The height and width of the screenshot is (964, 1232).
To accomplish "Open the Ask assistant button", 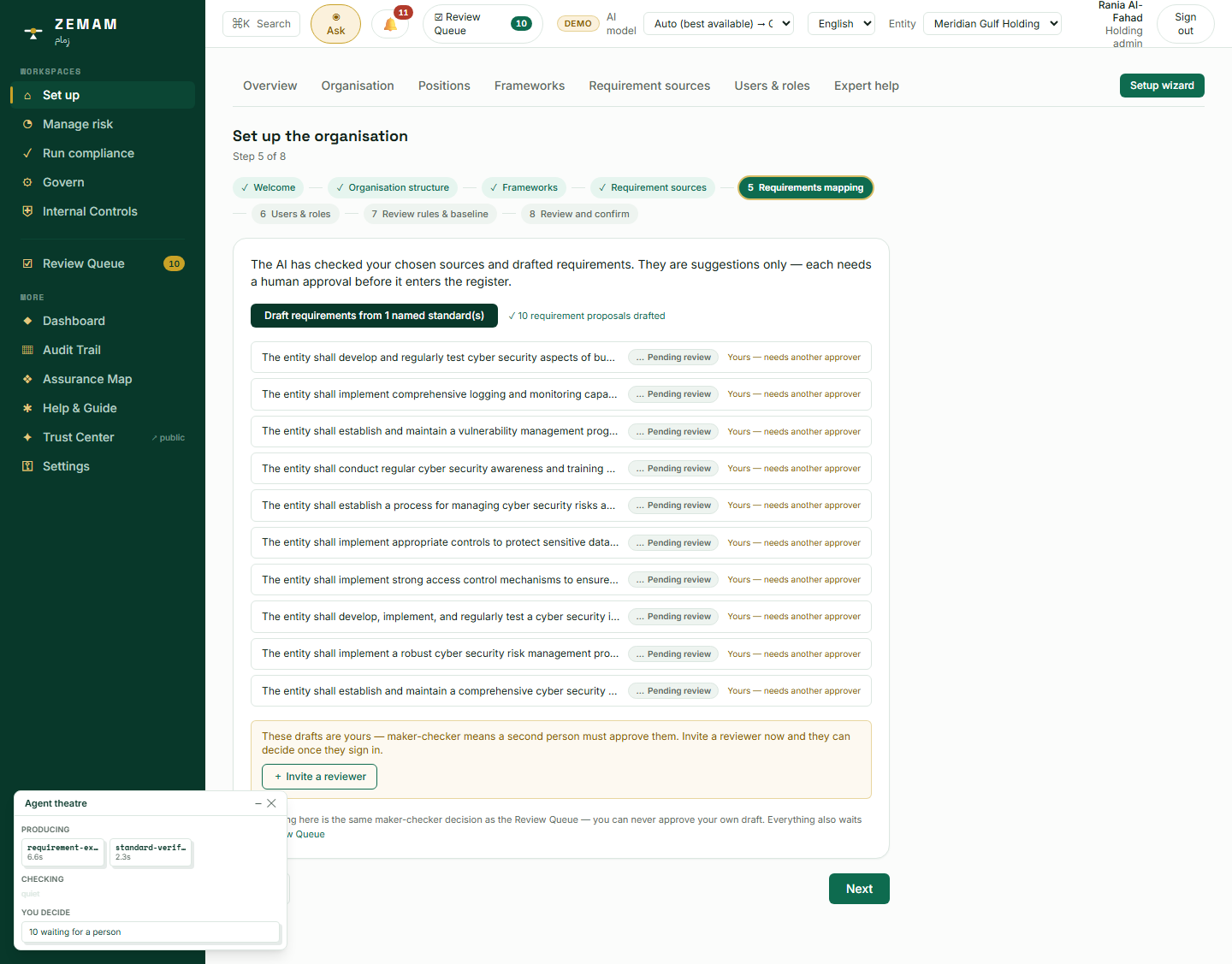I will (335, 24).
